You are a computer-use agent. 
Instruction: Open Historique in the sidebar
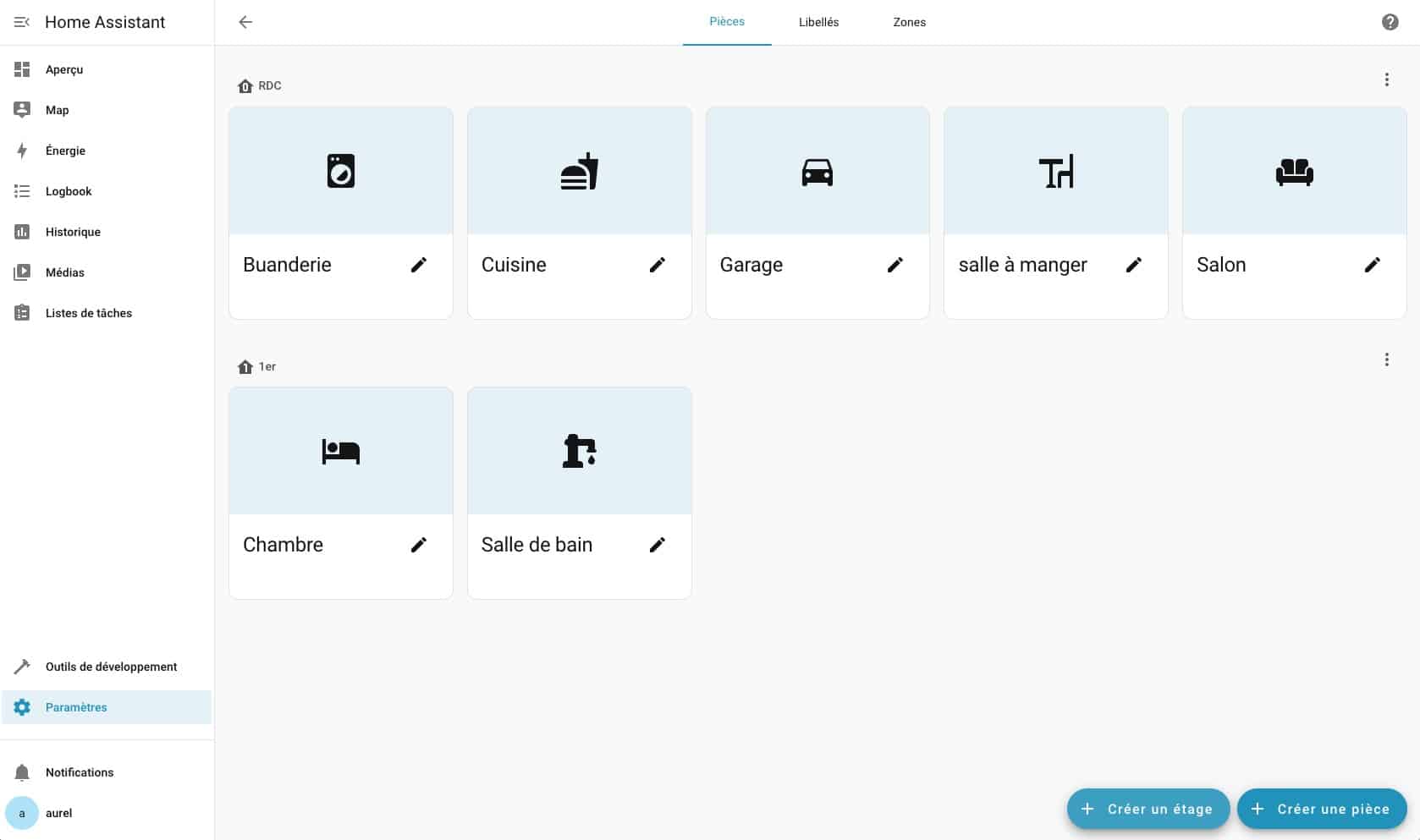click(107, 232)
